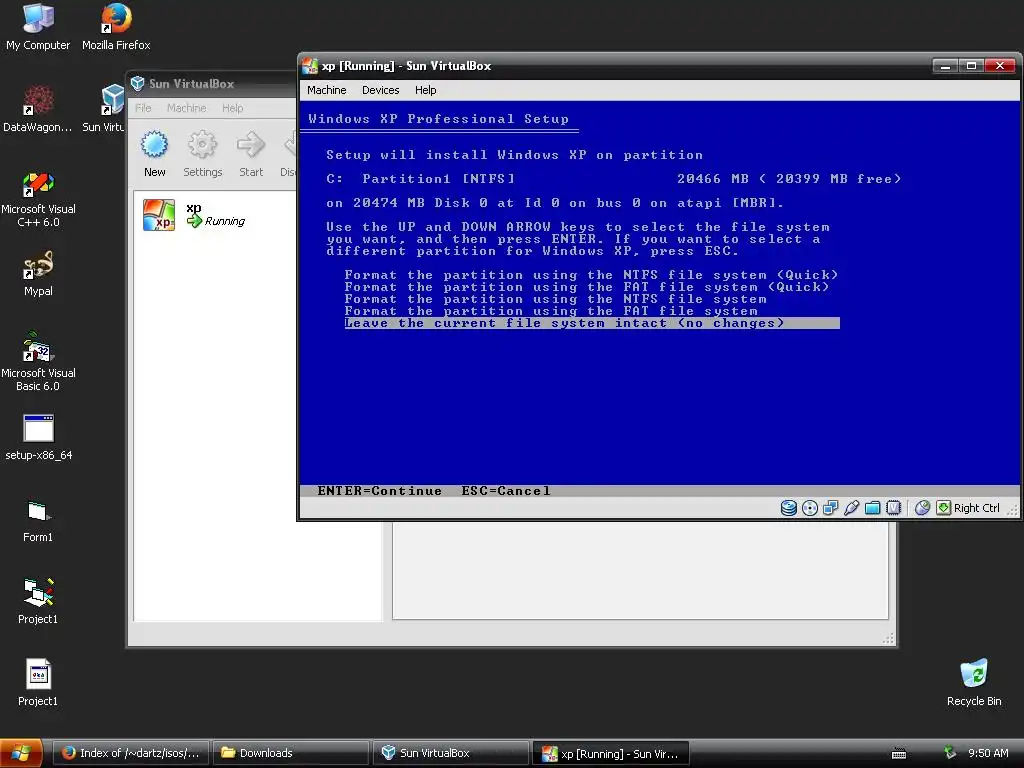
Task: Click the virtualization (V chip) status icon
Action: [893, 508]
